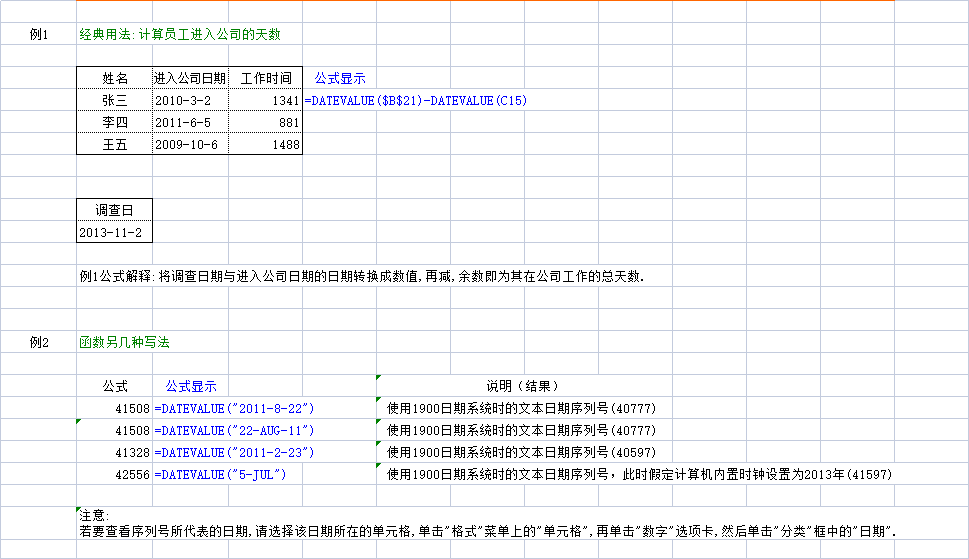Select the cell containing 李四
969x559 pixels.
114,122
